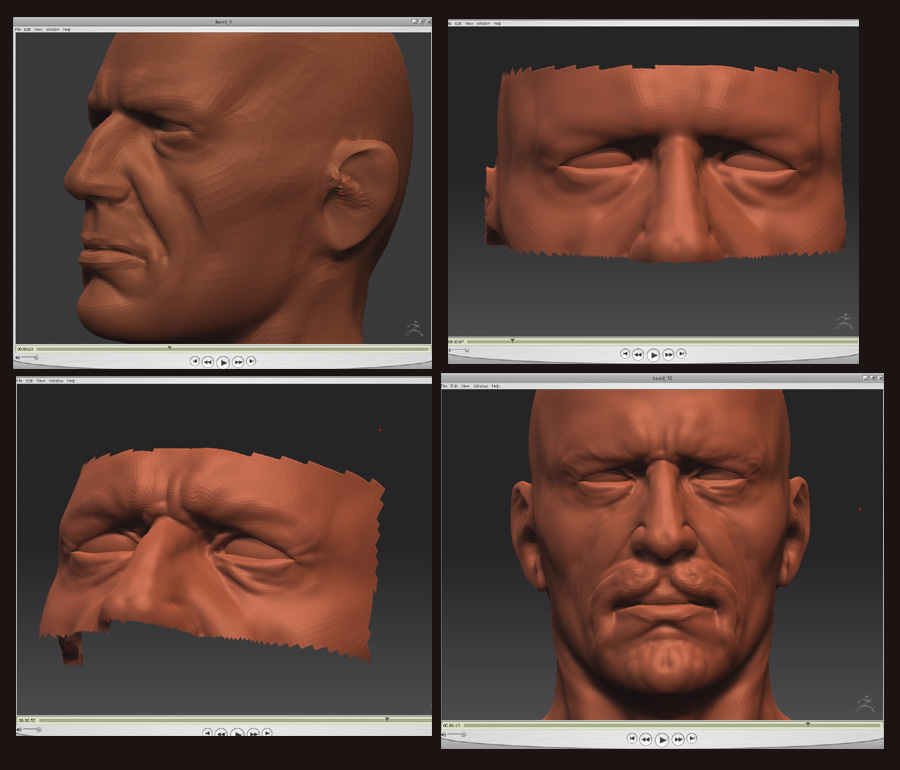Play the head_10 movie
Image resolution: width=900 pixels, height=770 pixels.
click(x=661, y=740)
